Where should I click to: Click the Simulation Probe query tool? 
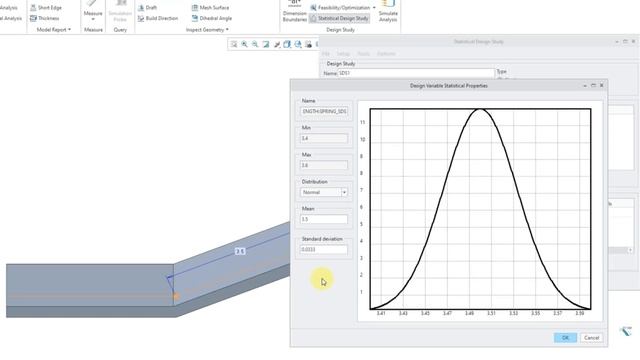pos(120,11)
